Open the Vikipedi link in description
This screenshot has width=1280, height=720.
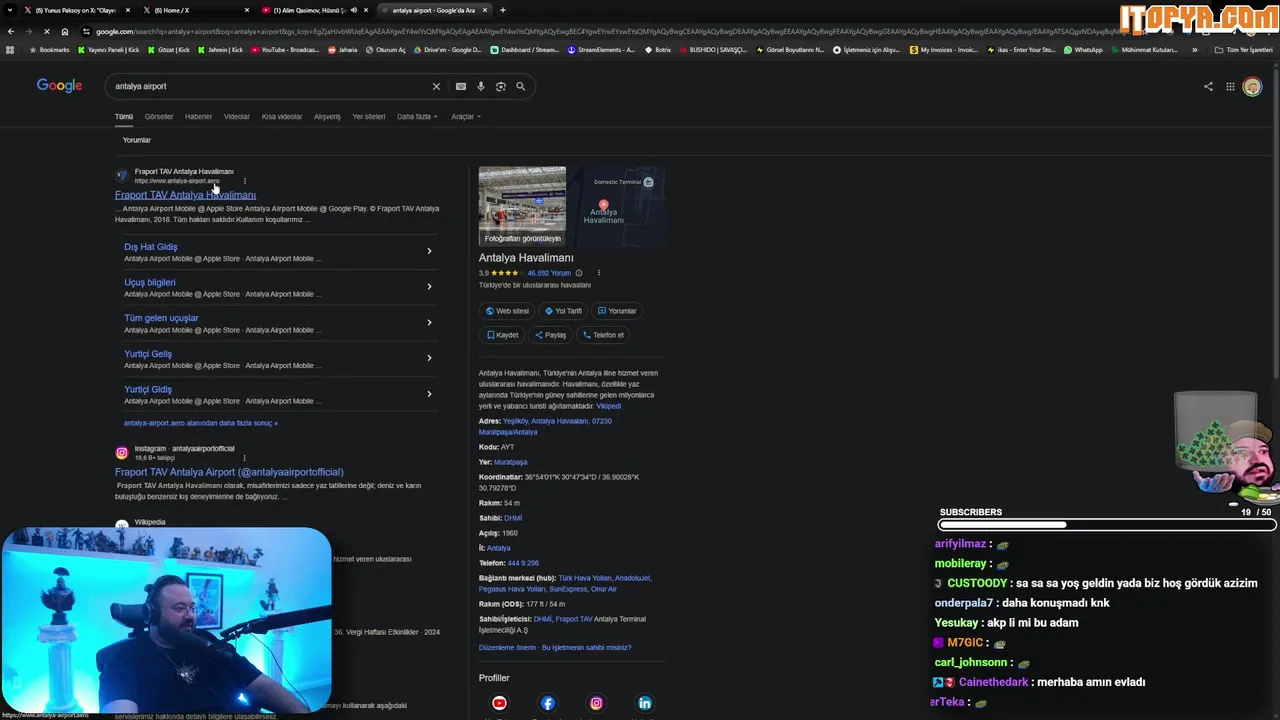tap(608, 406)
